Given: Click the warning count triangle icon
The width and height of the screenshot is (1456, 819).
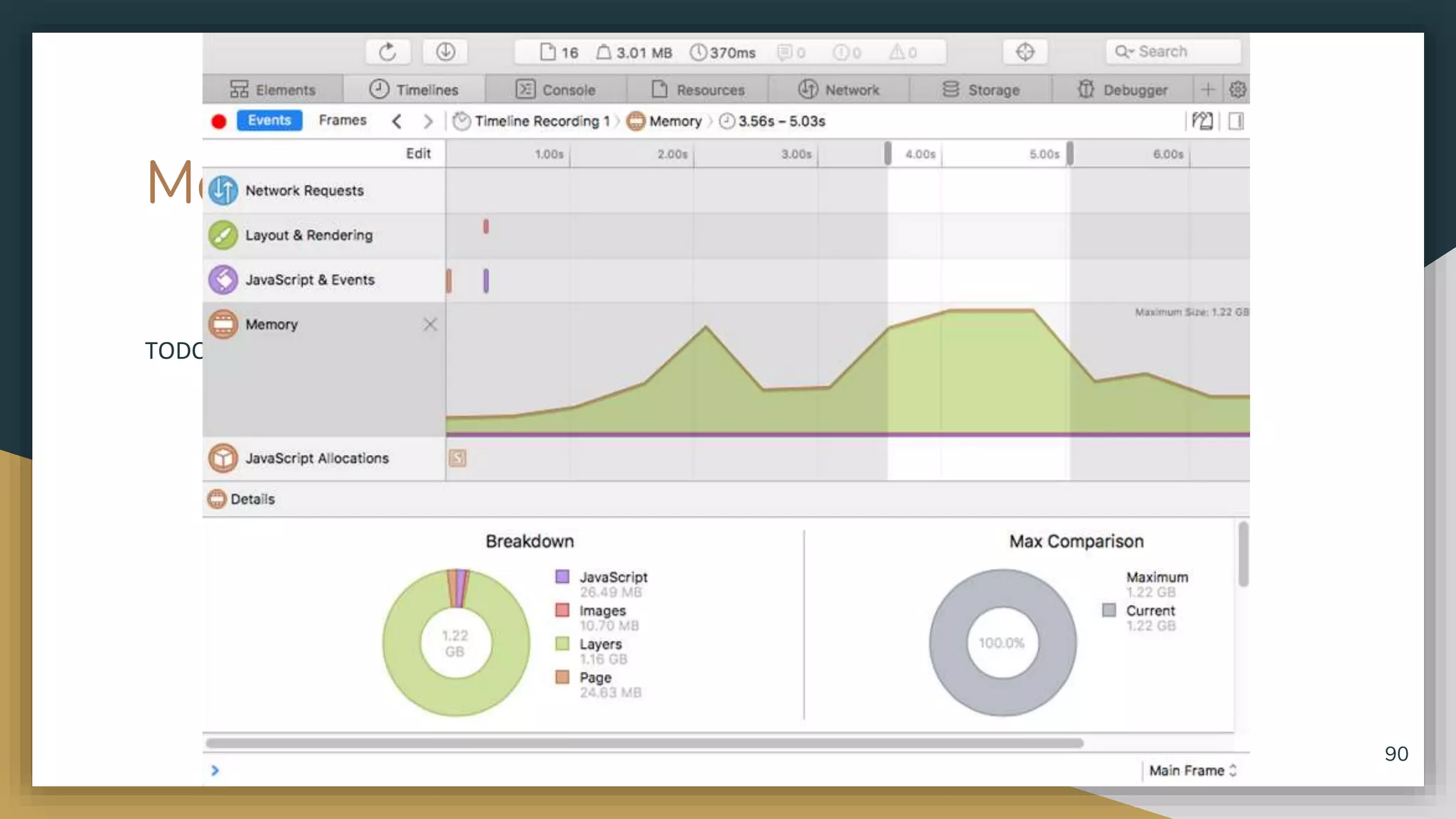Looking at the screenshot, I should (x=896, y=53).
